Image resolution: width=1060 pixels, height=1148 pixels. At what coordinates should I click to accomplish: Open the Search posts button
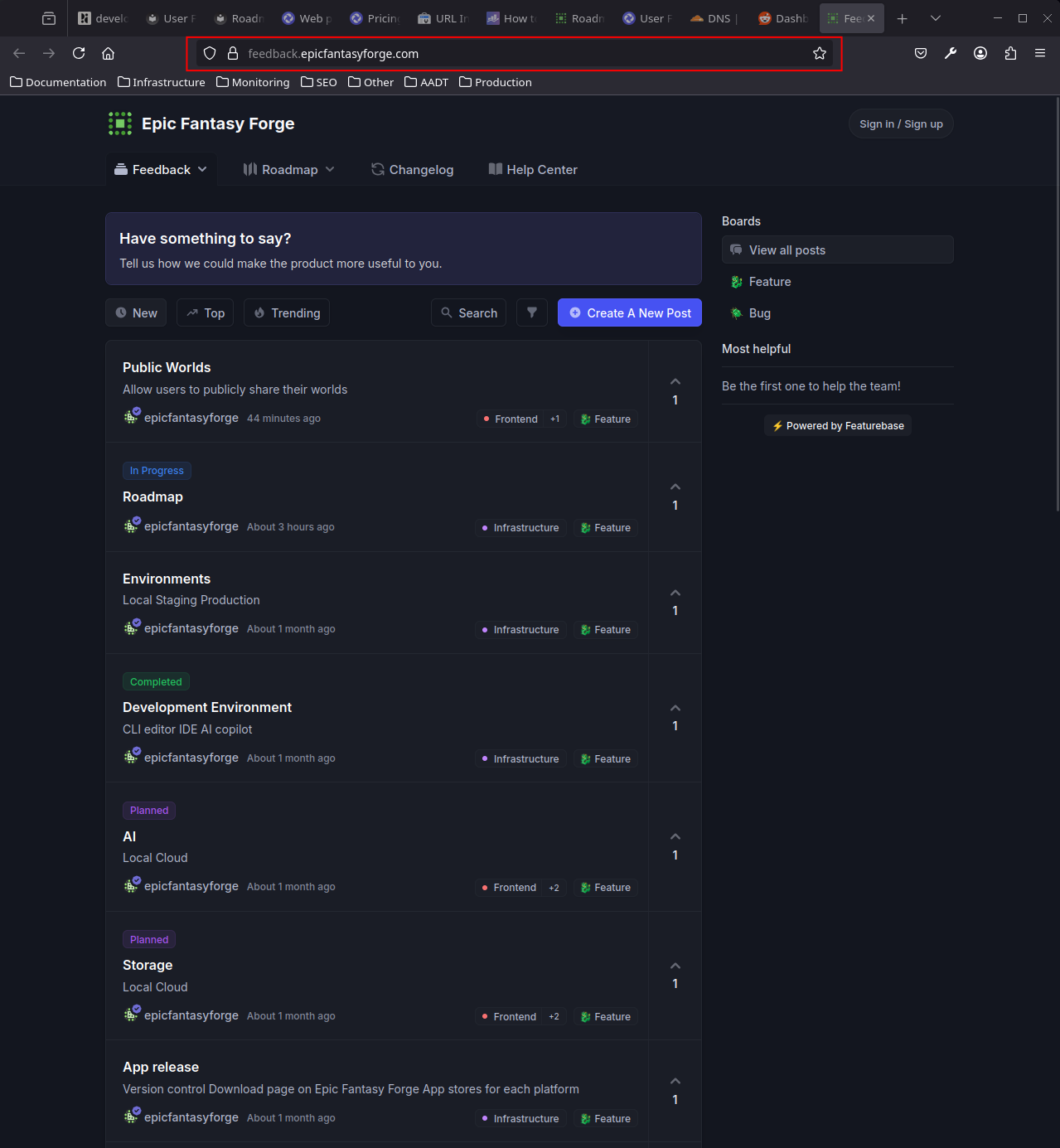[468, 312]
